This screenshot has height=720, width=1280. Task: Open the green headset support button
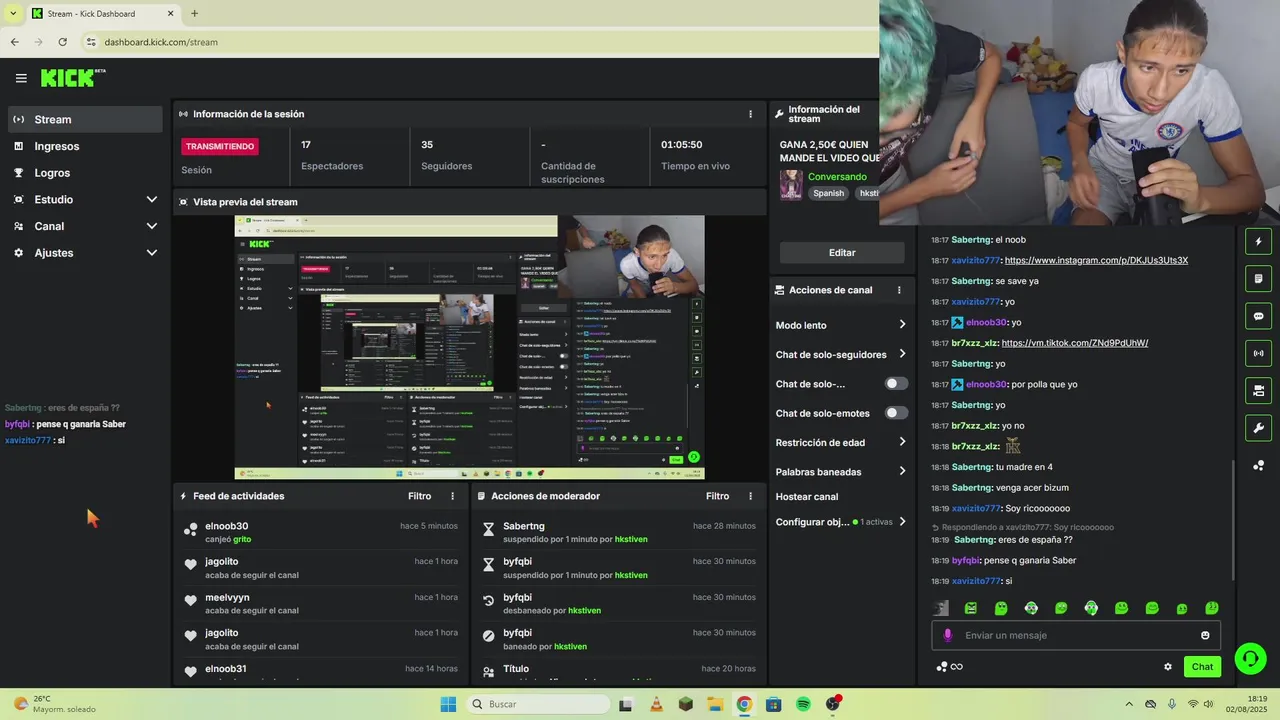pos(1250,658)
